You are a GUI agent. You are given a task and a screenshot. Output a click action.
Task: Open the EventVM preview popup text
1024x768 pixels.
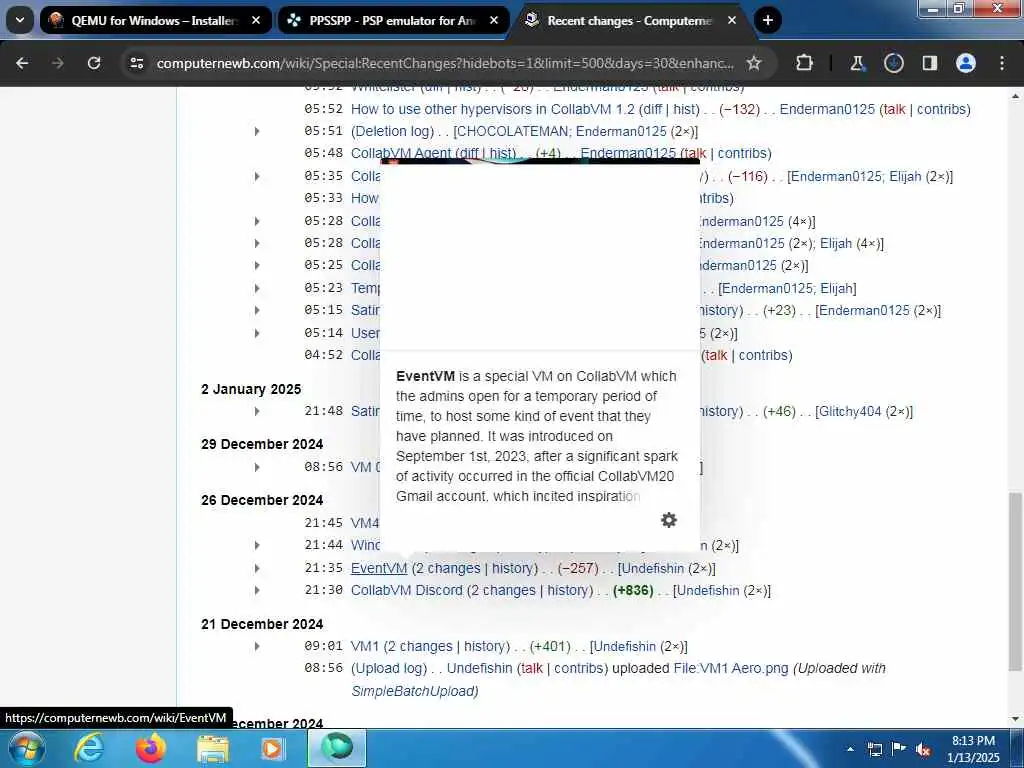pyautogui.click(x=537, y=436)
